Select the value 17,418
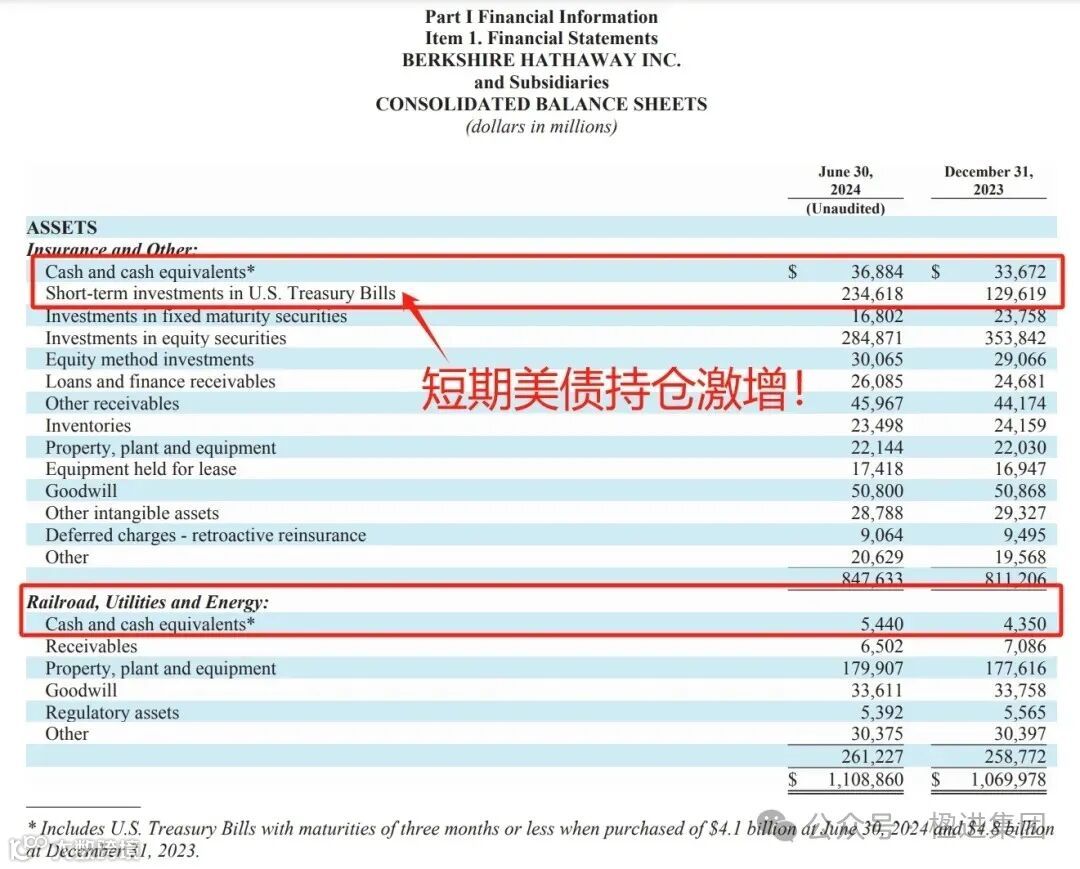This screenshot has width=1080, height=869. [877, 469]
